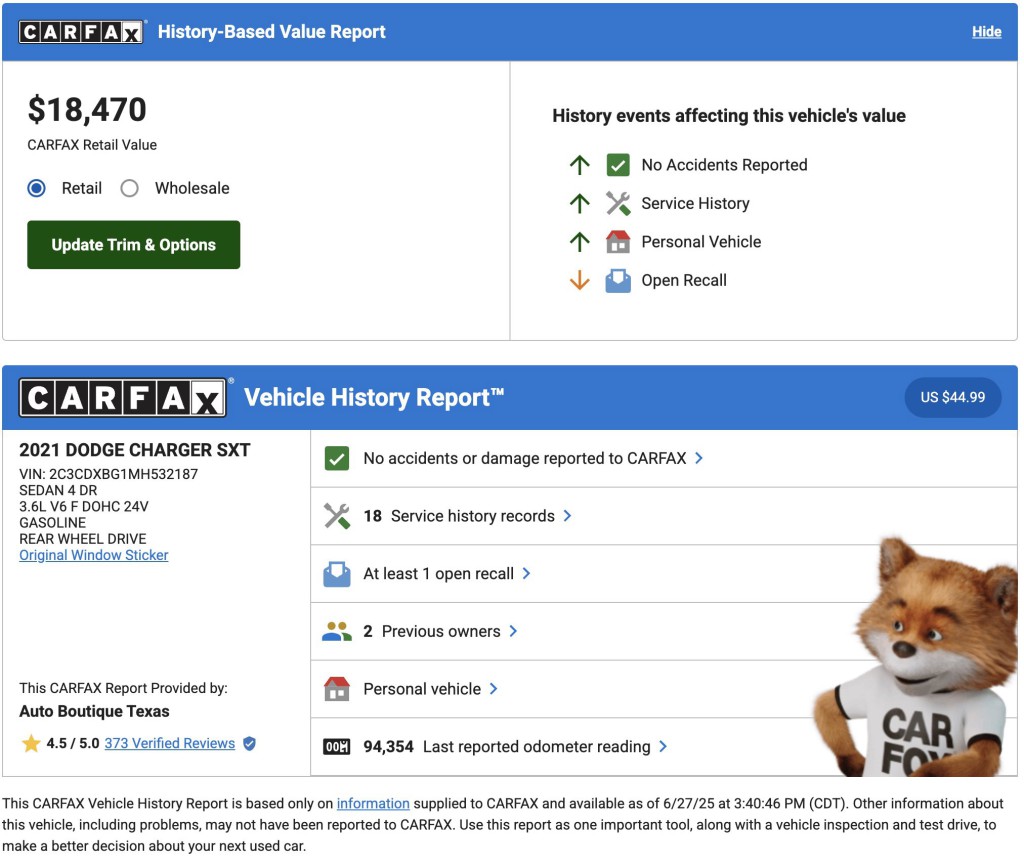The width and height of the screenshot is (1024, 864).
Task: Click the gold star rating icon
Action: pos(31,743)
